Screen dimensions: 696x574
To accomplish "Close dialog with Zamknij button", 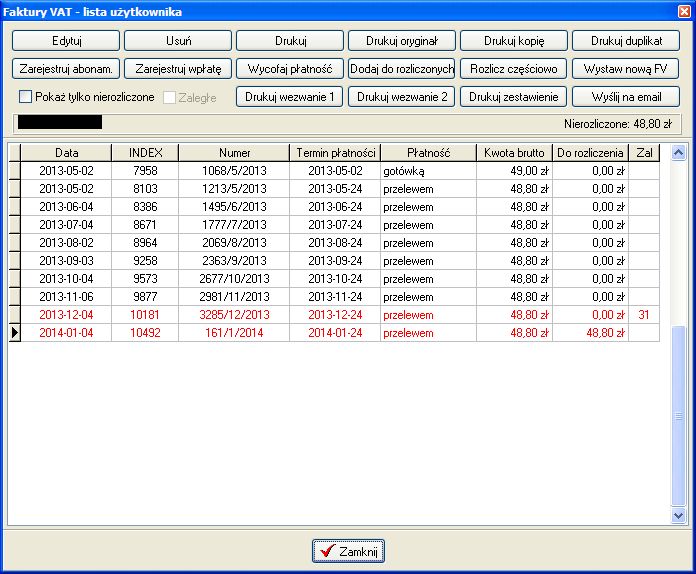I will [x=348, y=551].
